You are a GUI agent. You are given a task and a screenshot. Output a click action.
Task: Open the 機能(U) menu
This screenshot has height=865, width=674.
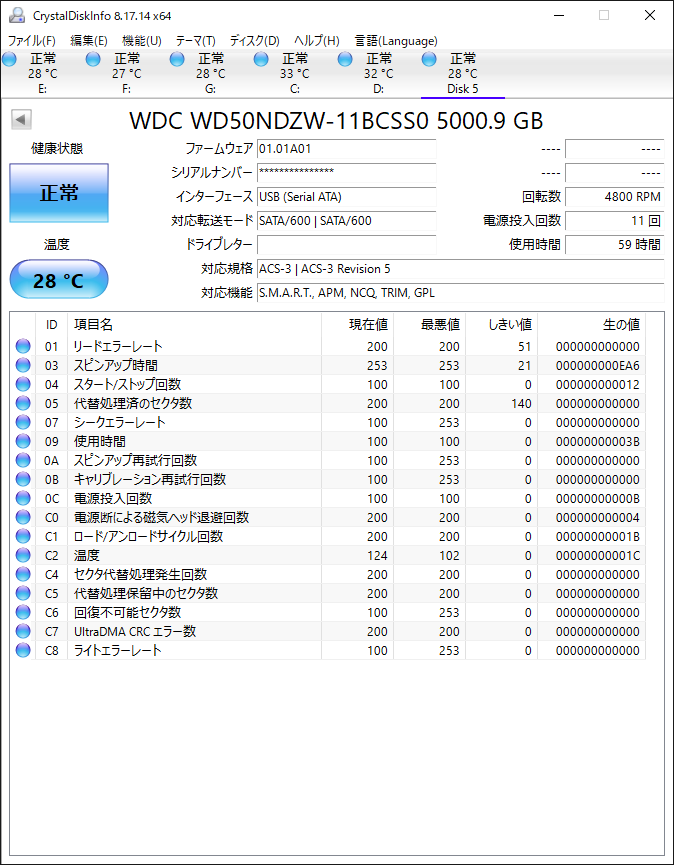[x=142, y=41]
